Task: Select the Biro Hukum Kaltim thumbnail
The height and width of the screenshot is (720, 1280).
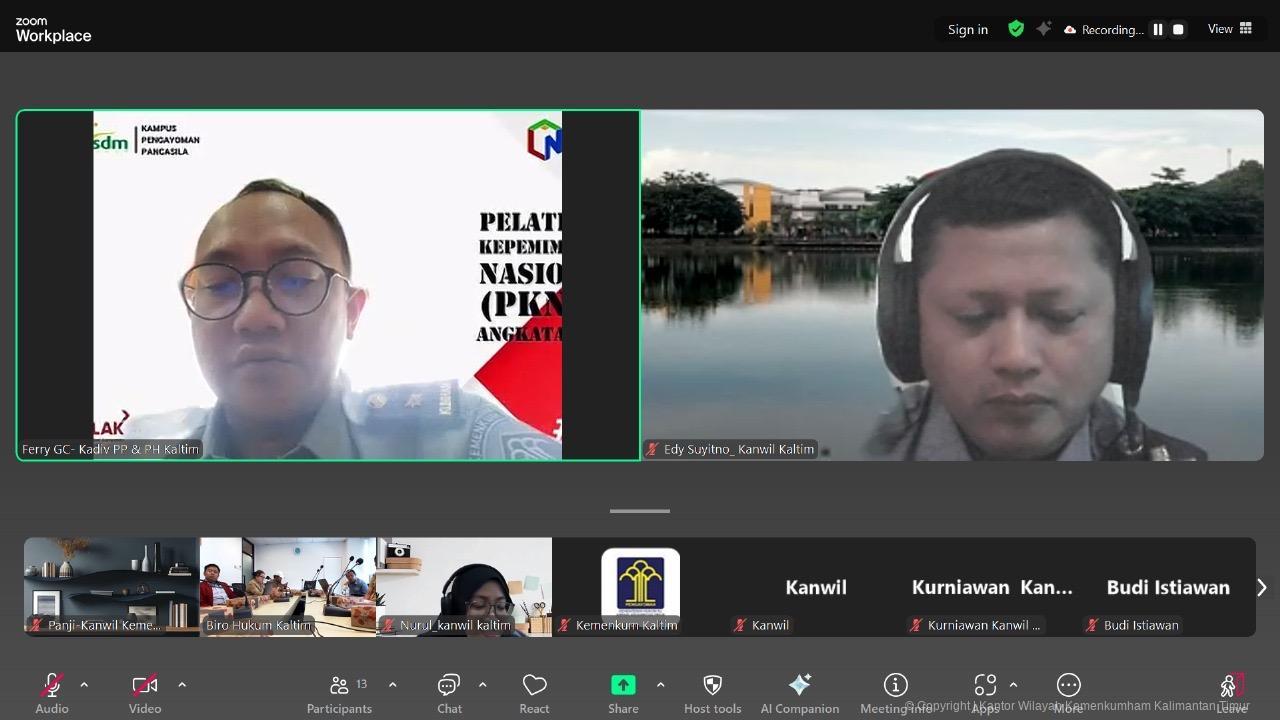Action: point(288,586)
